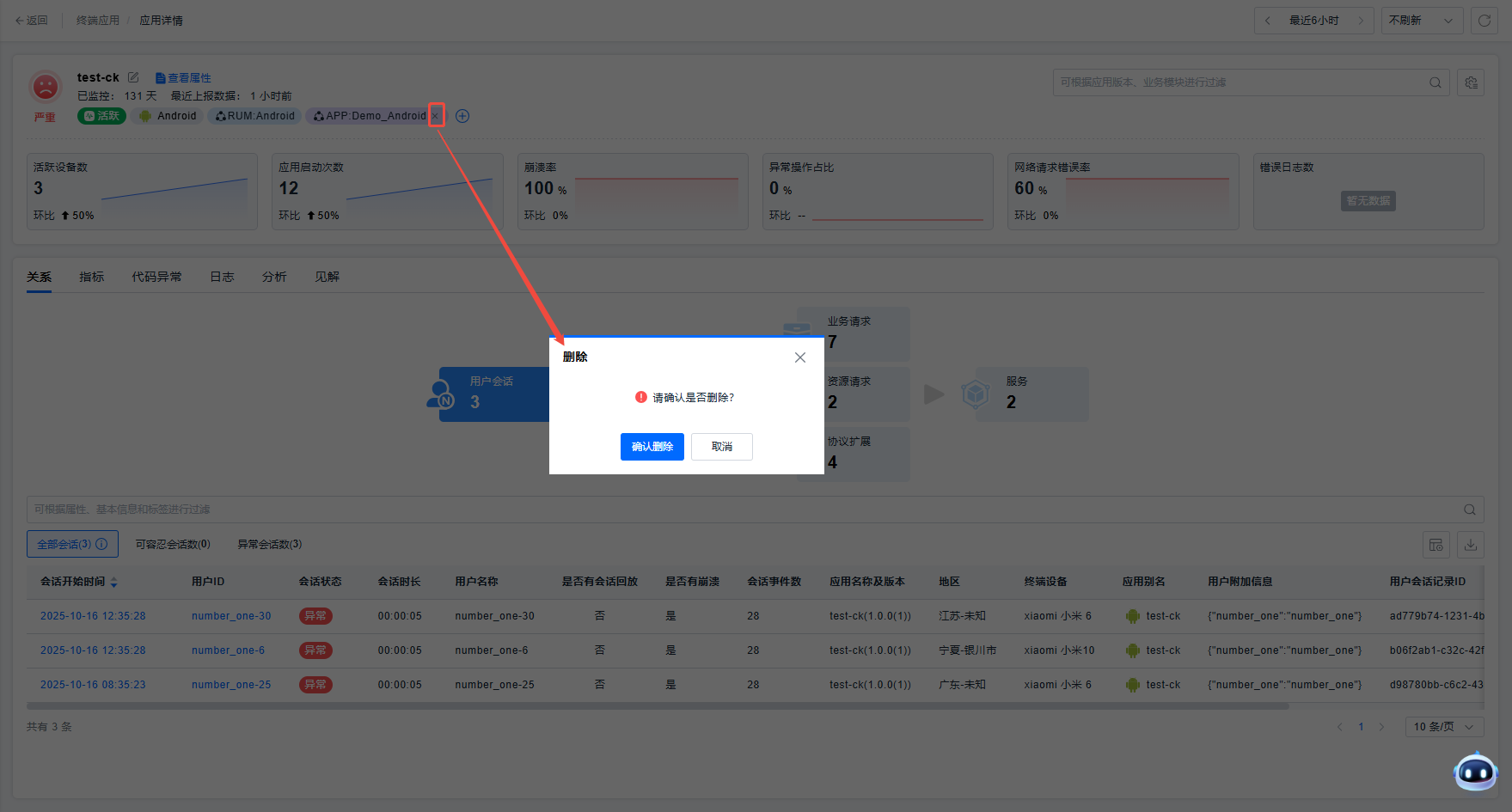The height and width of the screenshot is (812, 1512).
Task: Click the download icon above the session table
Action: pyautogui.click(x=1471, y=545)
